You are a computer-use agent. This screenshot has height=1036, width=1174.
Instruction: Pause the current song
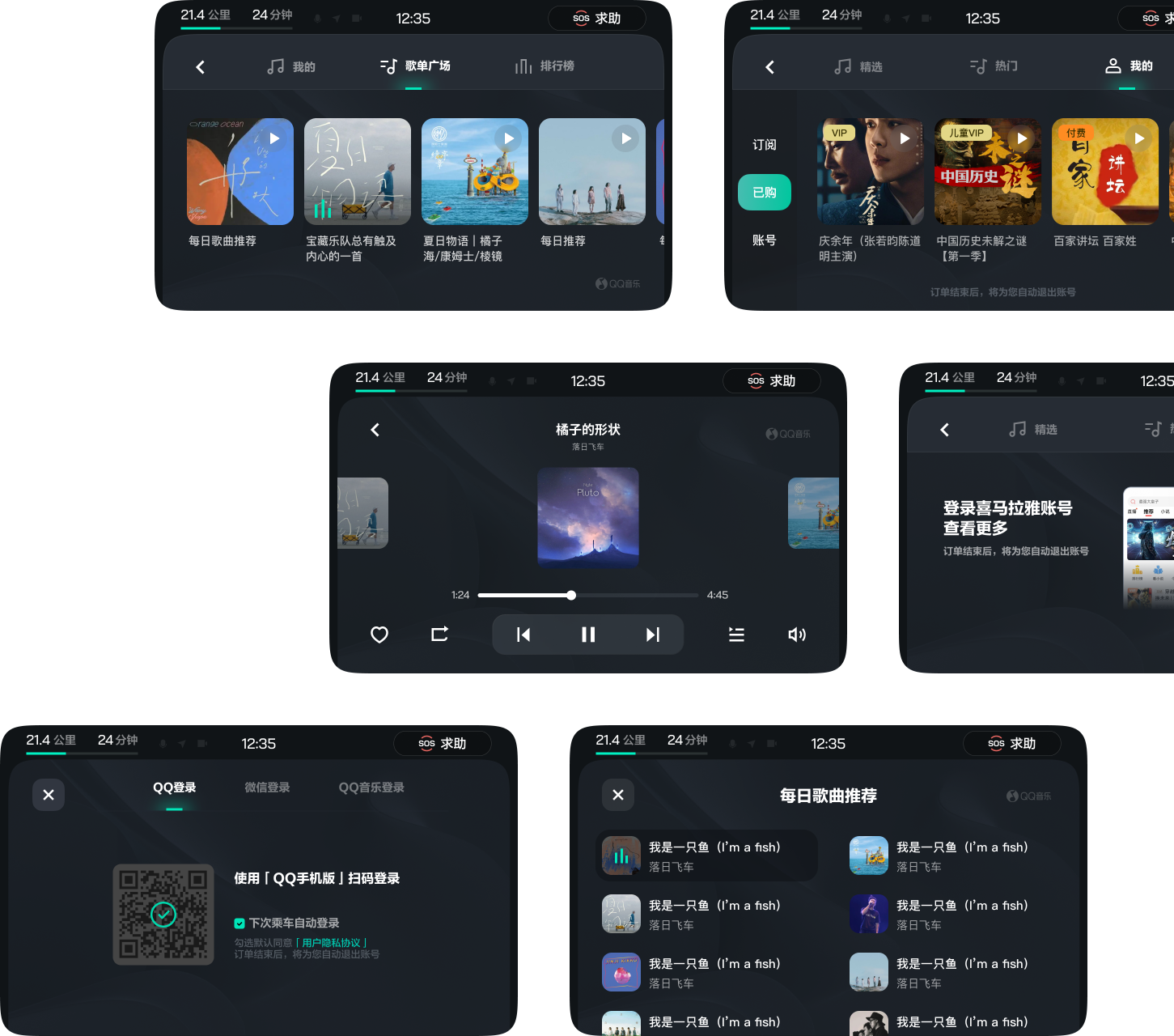[x=588, y=635]
